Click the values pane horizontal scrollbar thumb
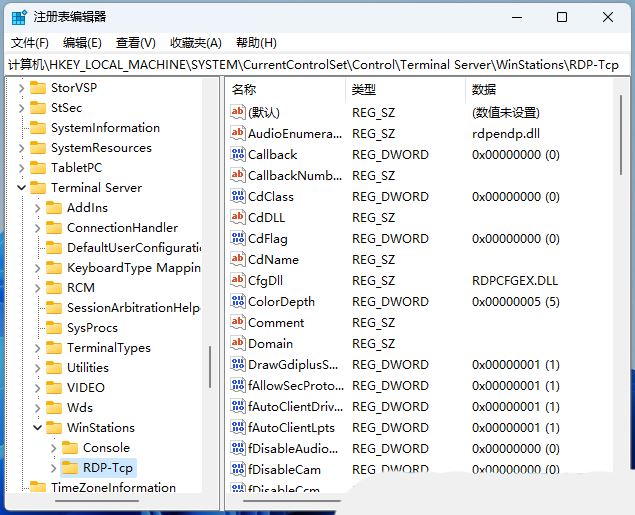The height and width of the screenshot is (515, 635). click(293, 501)
